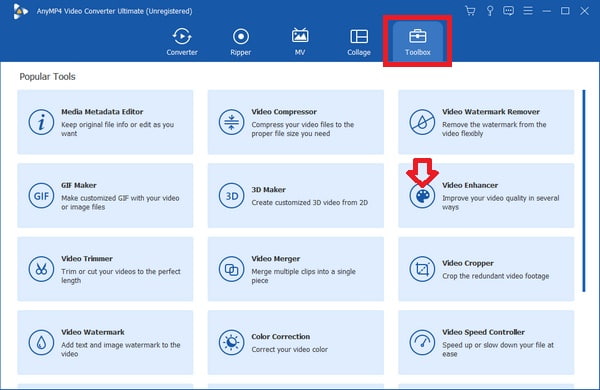Choose Video Cropper title text
600x390 pixels.
click(x=468, y=263)
